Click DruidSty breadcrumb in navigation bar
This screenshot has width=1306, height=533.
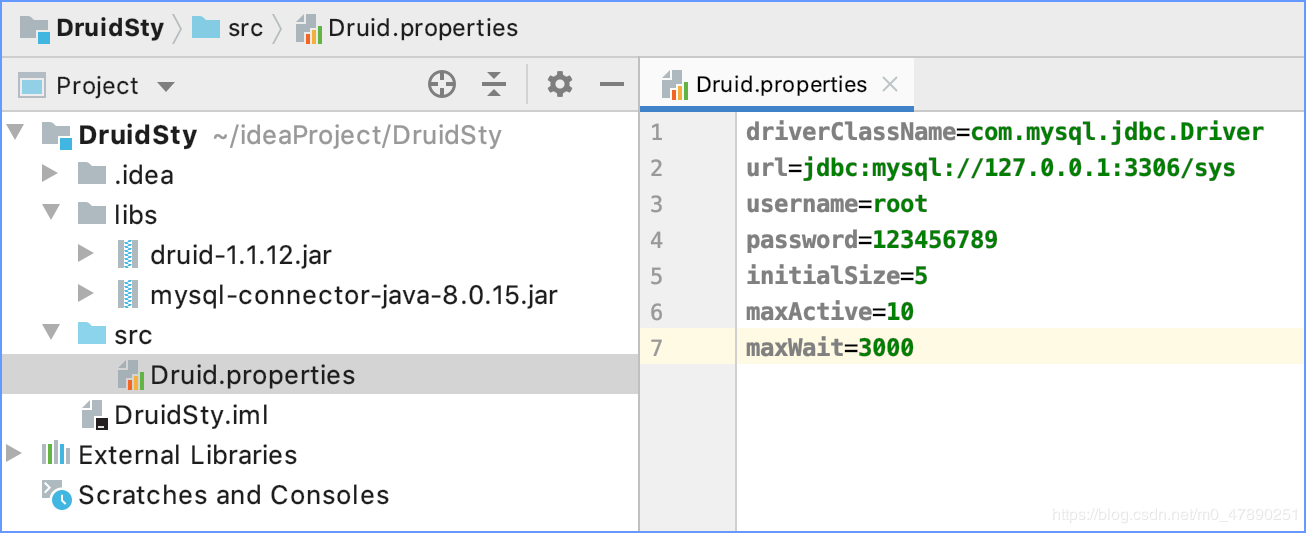tap(109, 28)
